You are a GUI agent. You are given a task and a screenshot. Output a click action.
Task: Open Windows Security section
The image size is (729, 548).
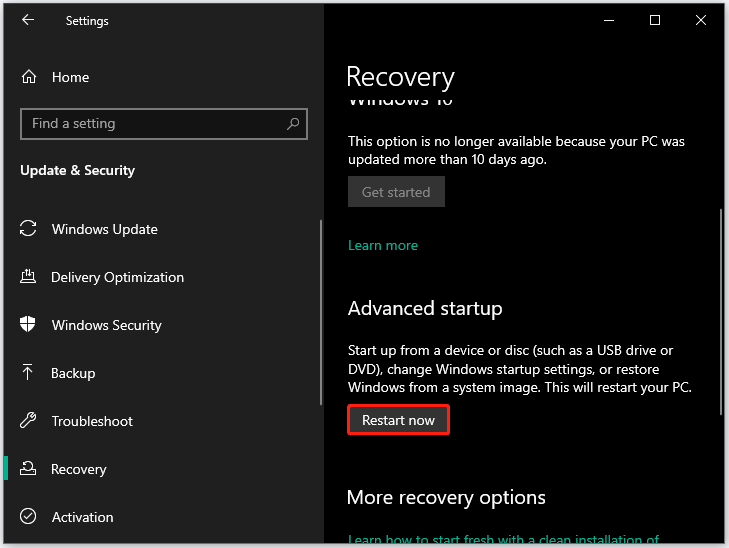[106, 325]
